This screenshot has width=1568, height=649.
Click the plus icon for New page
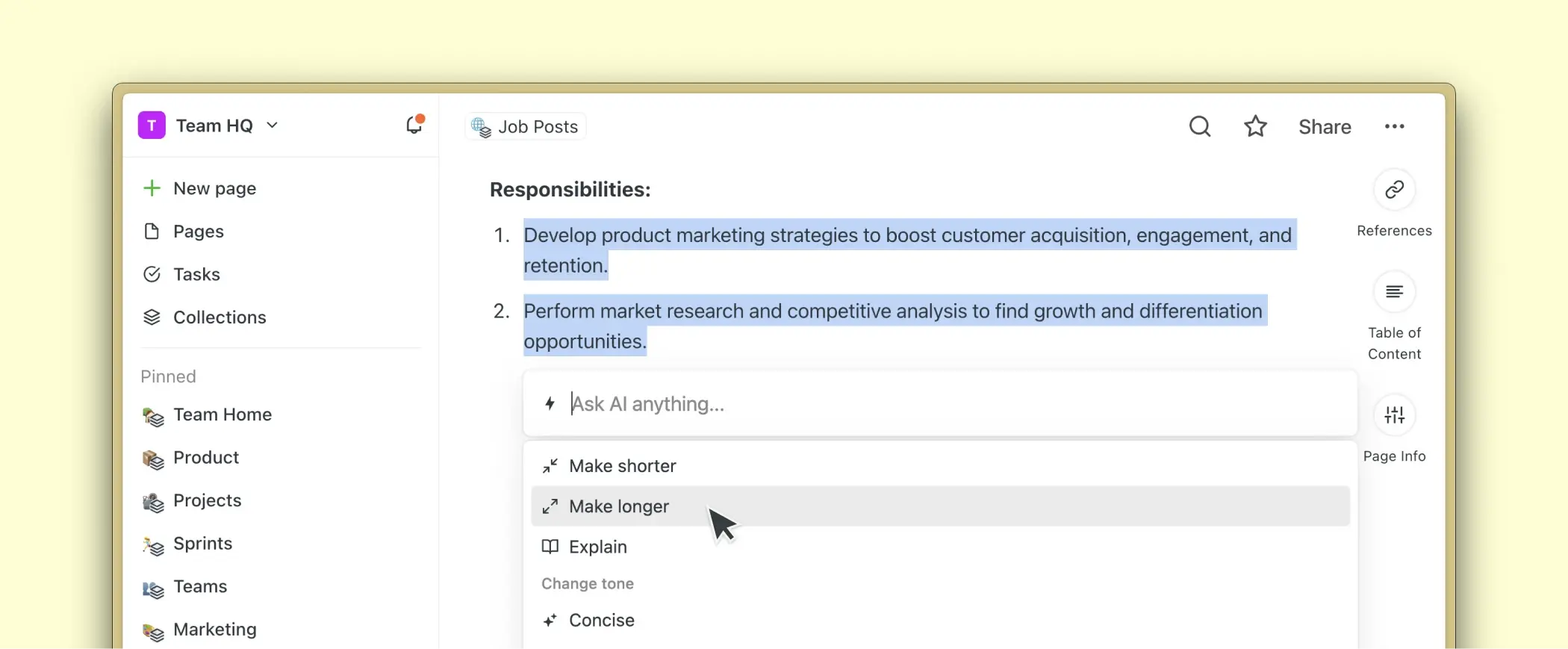(x=152, y=188)
